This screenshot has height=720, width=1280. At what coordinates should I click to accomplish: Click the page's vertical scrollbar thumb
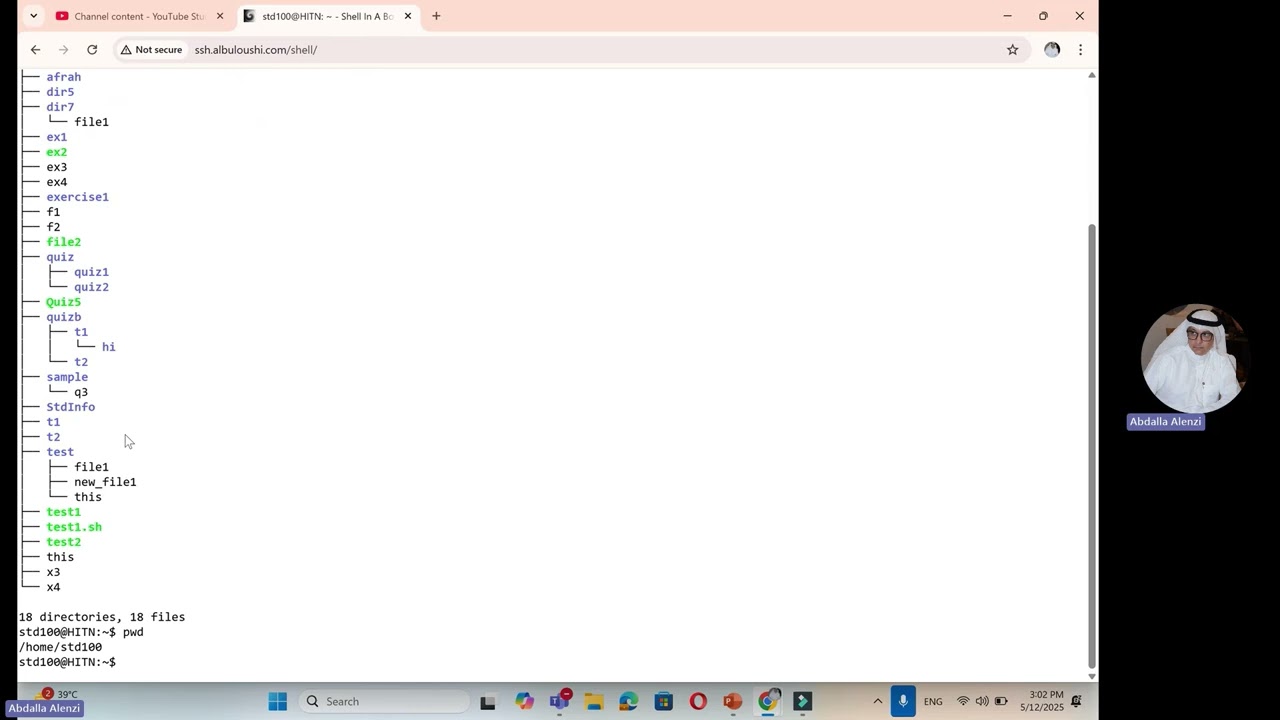[1091, 445]
